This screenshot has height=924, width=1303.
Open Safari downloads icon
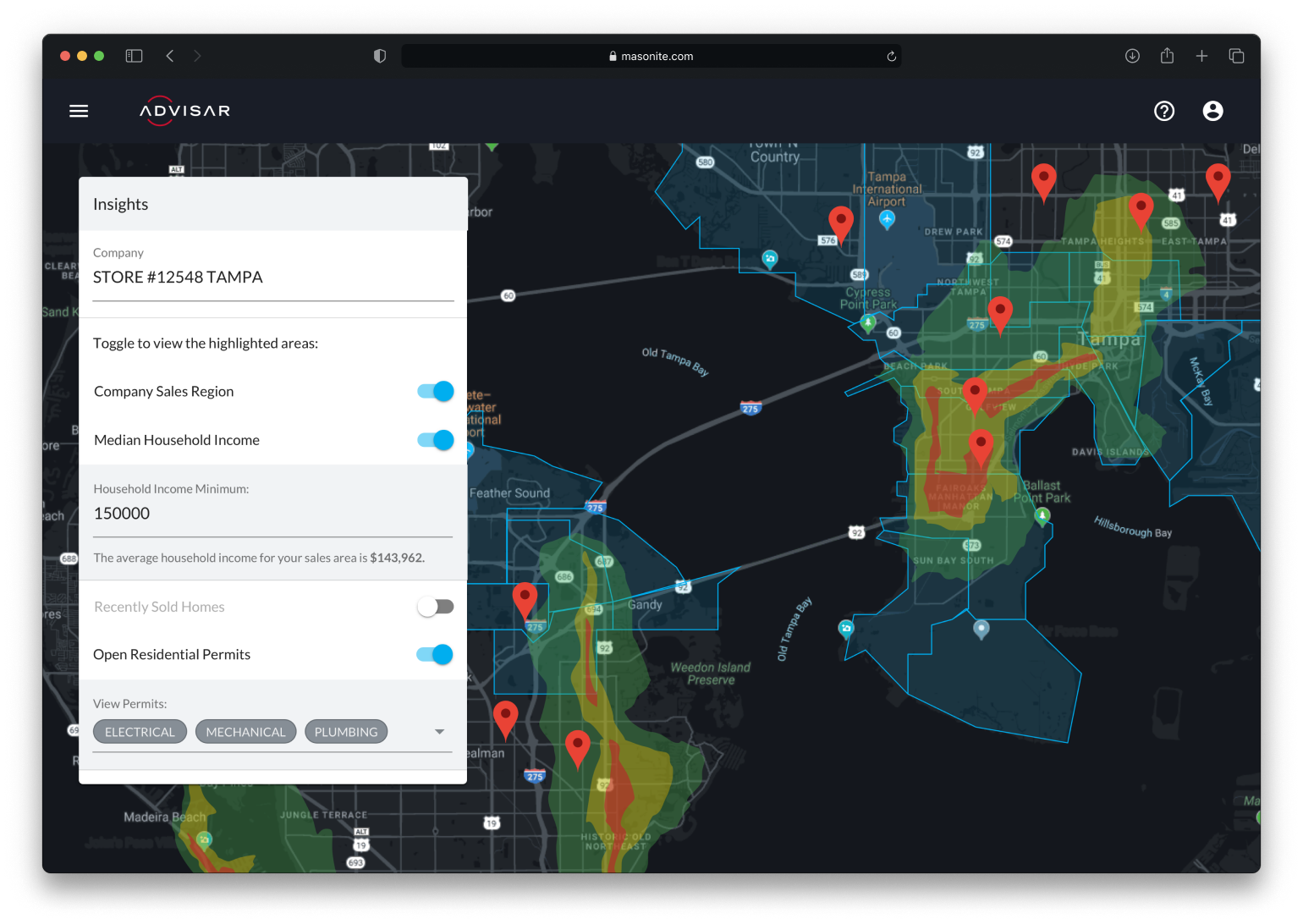tap(1132, 56)
